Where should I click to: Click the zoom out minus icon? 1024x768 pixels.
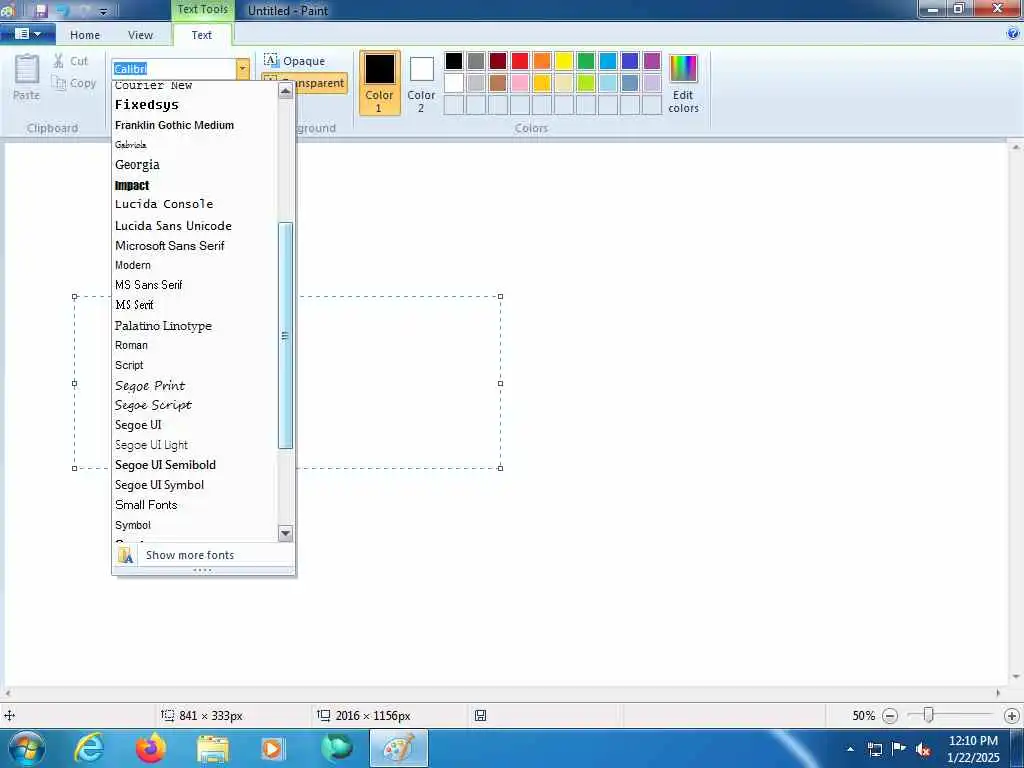coord(889,716)
